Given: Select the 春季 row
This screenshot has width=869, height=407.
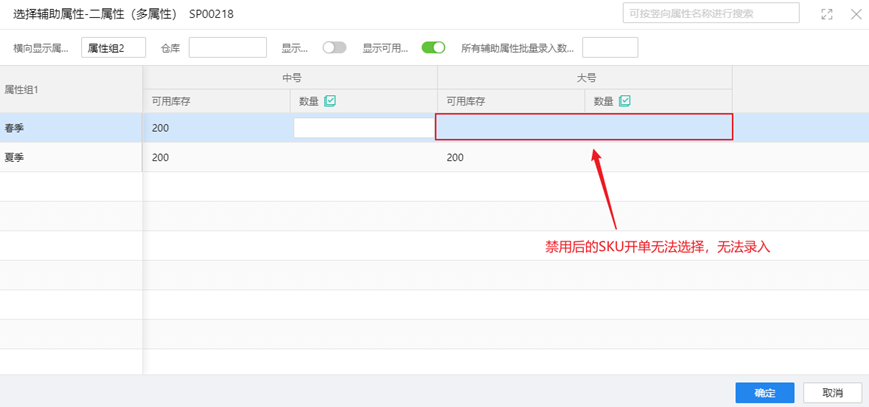Looking at the screenshot, I should pos(70,128).
